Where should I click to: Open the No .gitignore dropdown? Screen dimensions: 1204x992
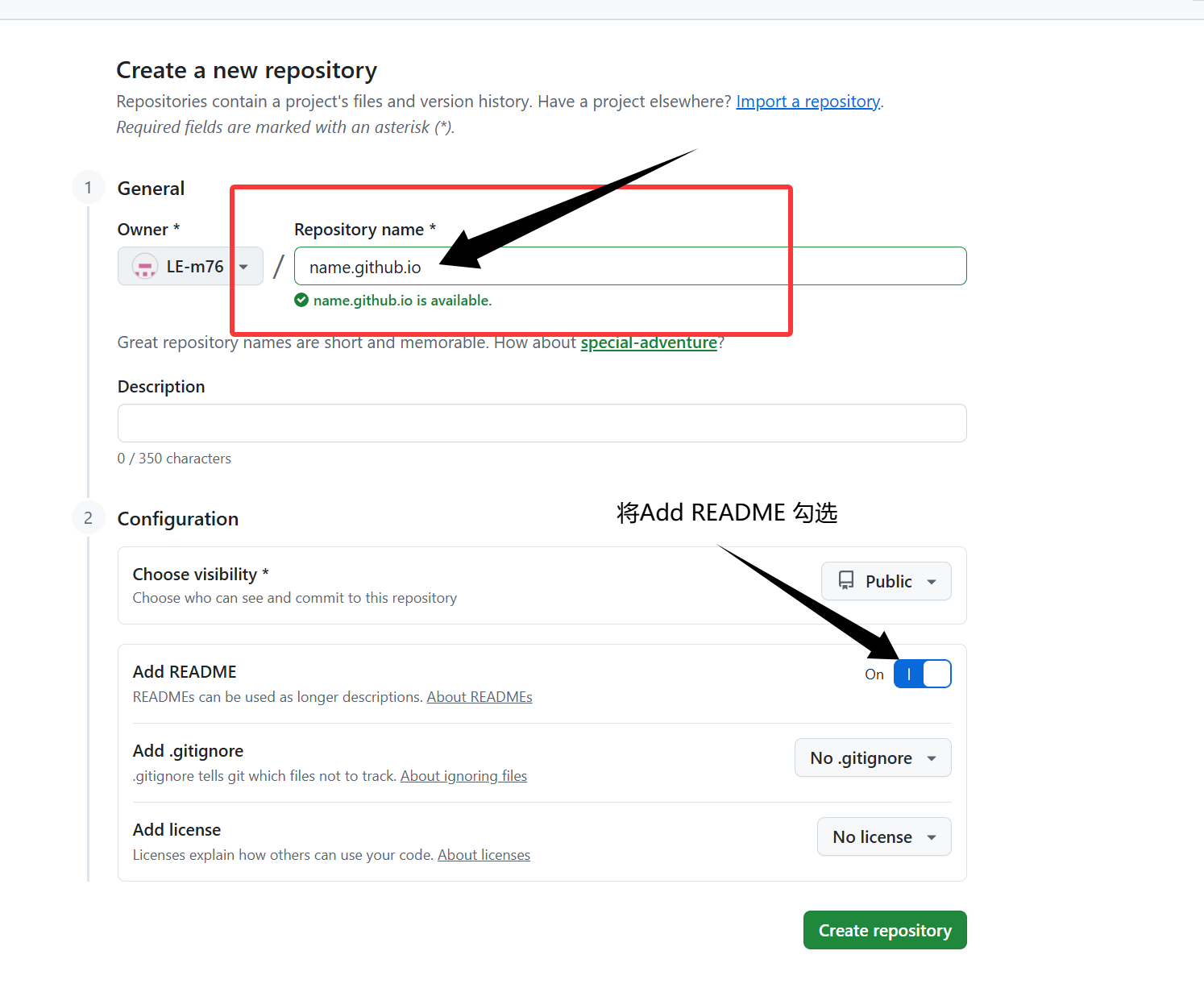pyautogui.click(x=873, y=758)
